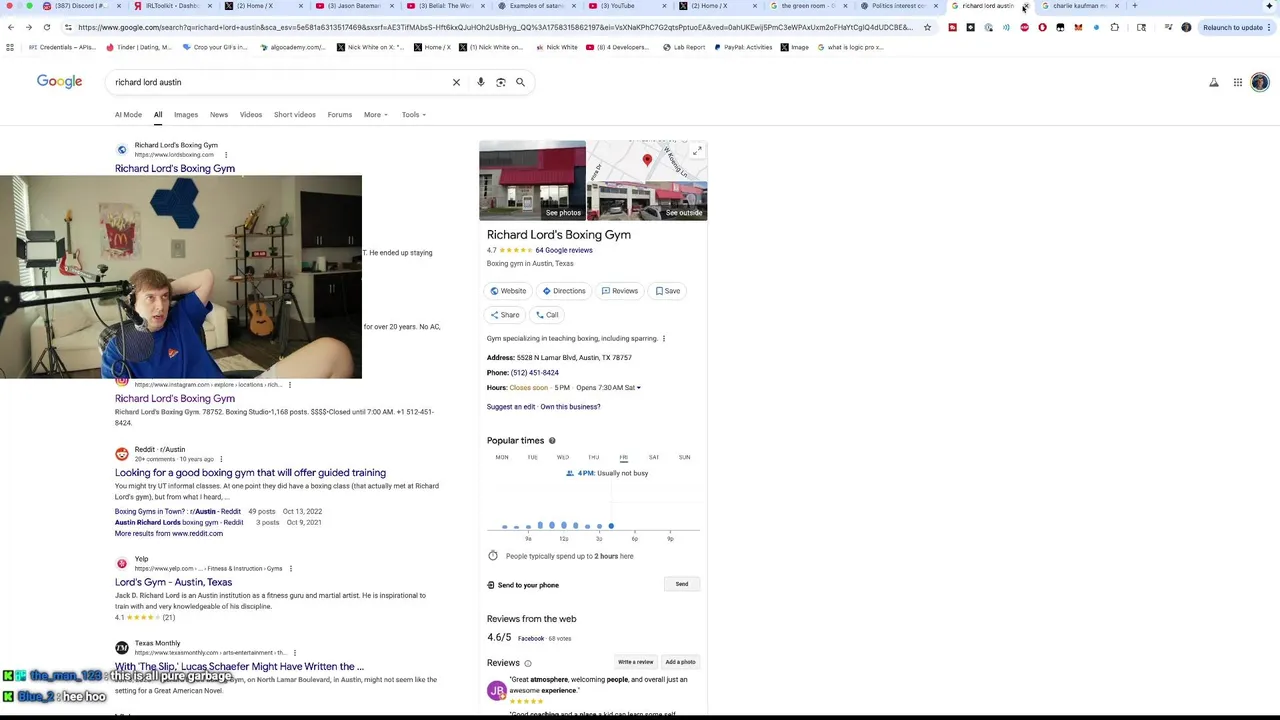Open PayPal: Activities bookmark
The height and width of the screenshot is (720, 1280).
743,47
